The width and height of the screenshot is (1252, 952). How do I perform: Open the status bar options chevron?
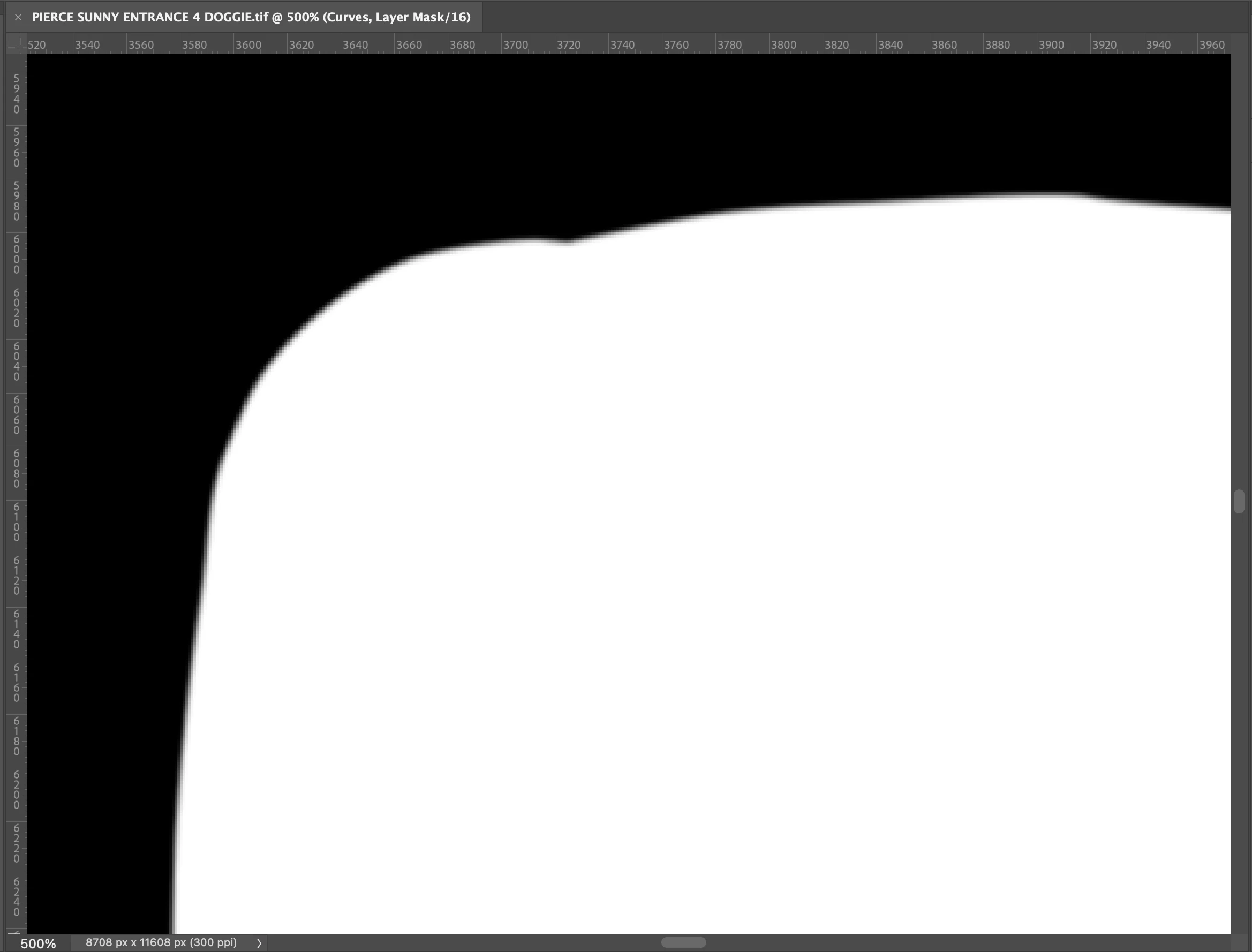(x=259, y=943)
